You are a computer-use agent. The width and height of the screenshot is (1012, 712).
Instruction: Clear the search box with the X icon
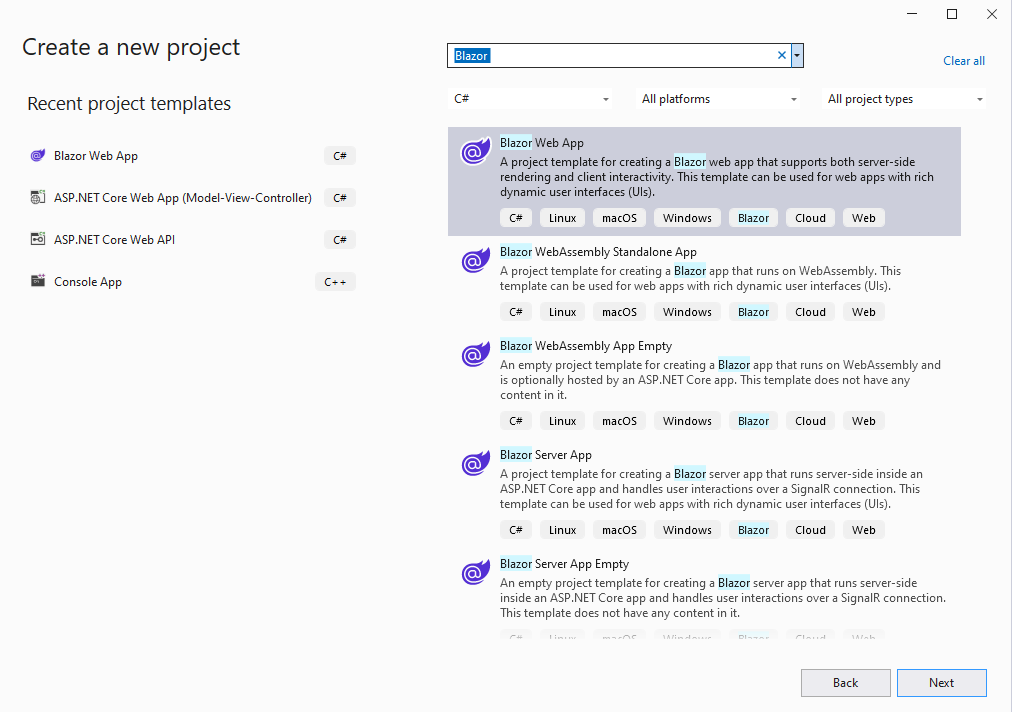[x=782, y=56]
